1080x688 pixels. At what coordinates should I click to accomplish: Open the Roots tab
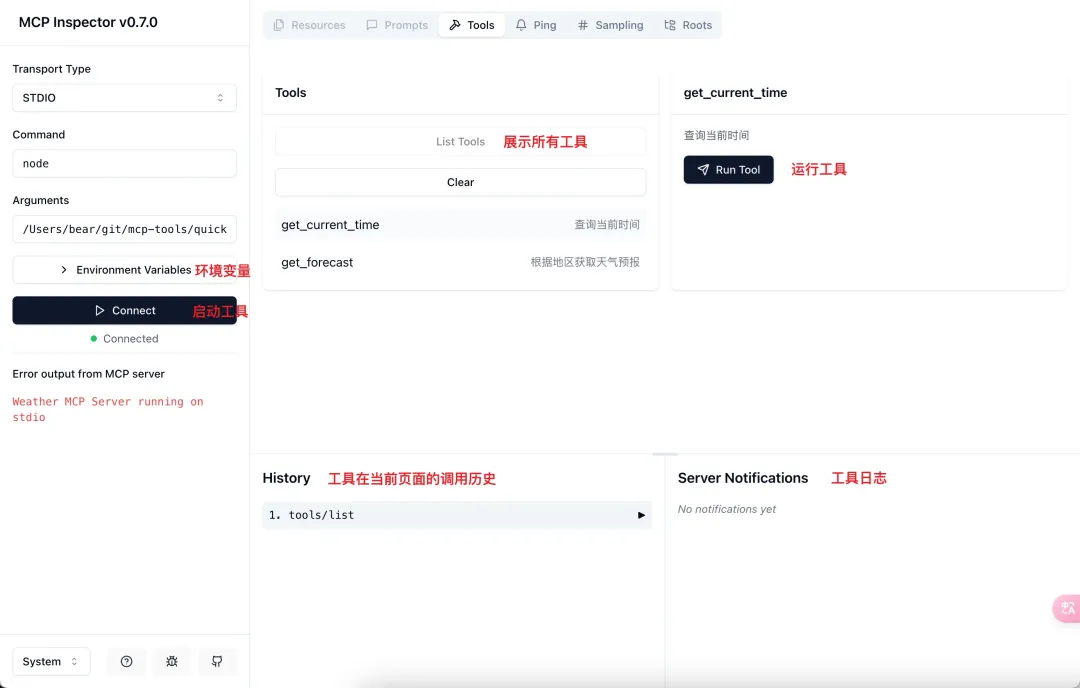point(687,25)
